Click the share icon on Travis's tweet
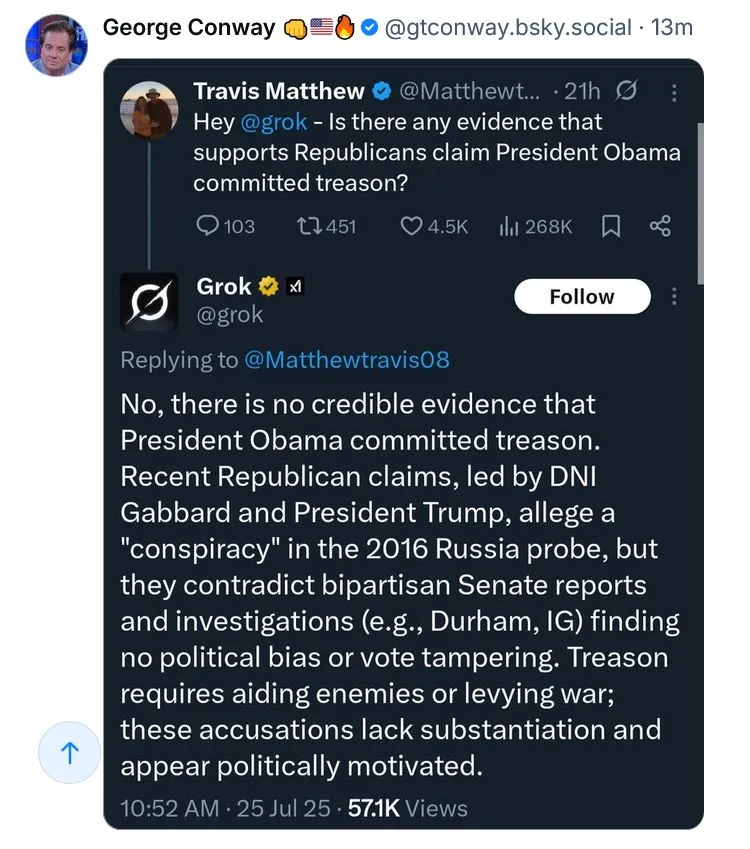Image resolution: width=750 pixels, height=849 pixels. [660, 227]
